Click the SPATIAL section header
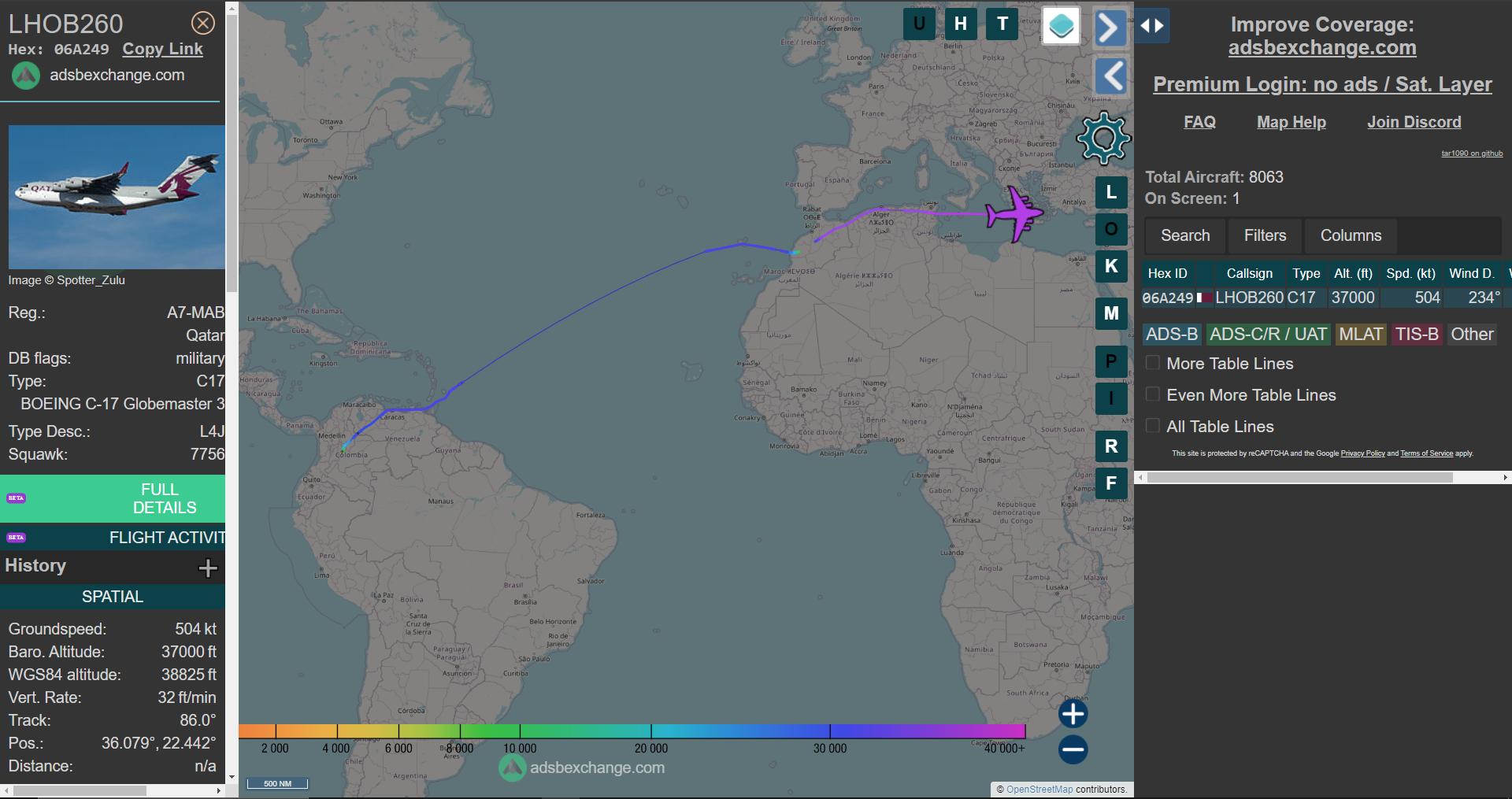The width and height of the screenshot is (1512, 799). [113, 597]
